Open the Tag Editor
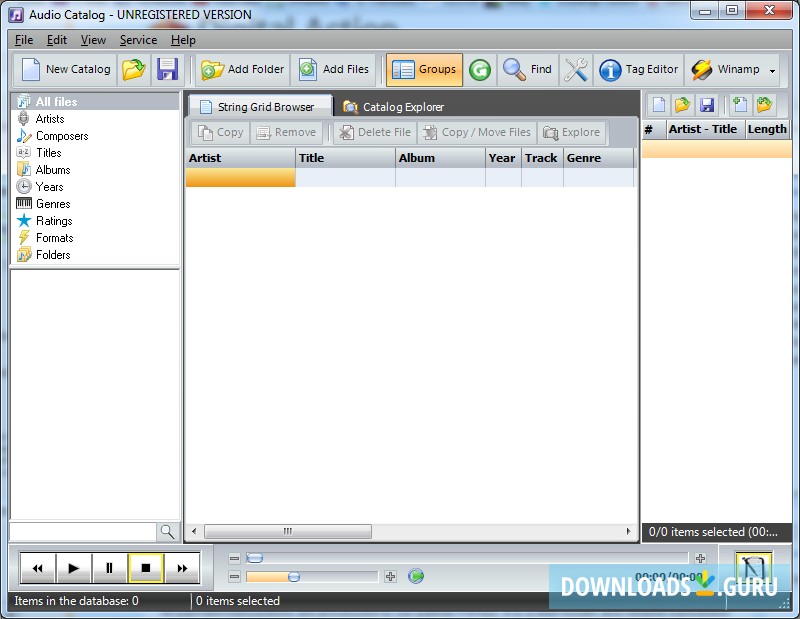Image resolution: width=800 pixels, height=619 pixels. point(639,69)
